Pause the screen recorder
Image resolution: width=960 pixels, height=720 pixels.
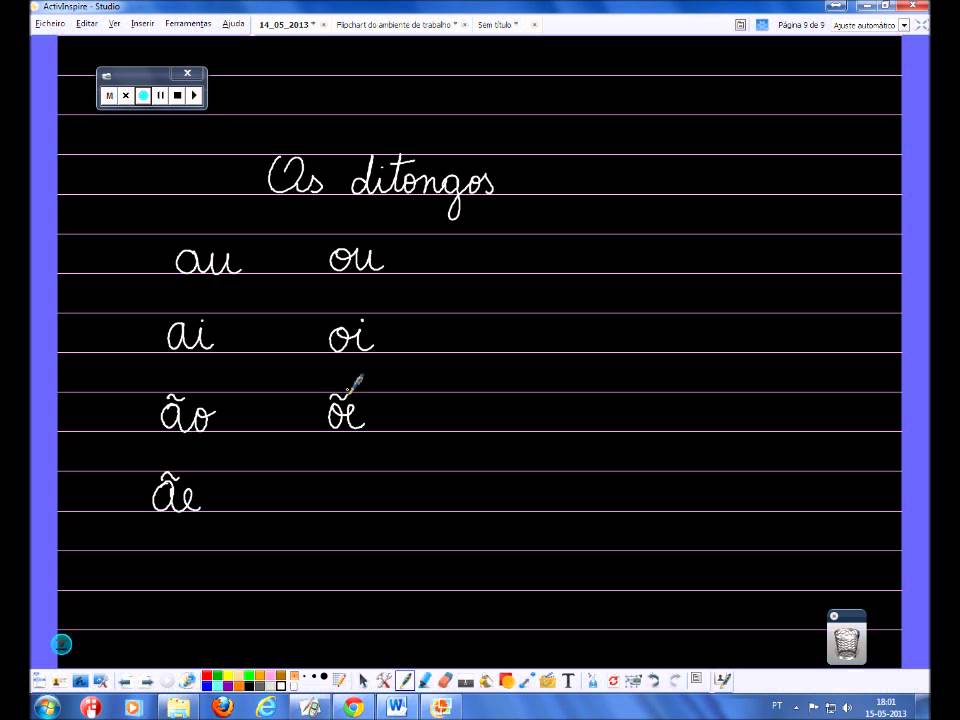160,96
